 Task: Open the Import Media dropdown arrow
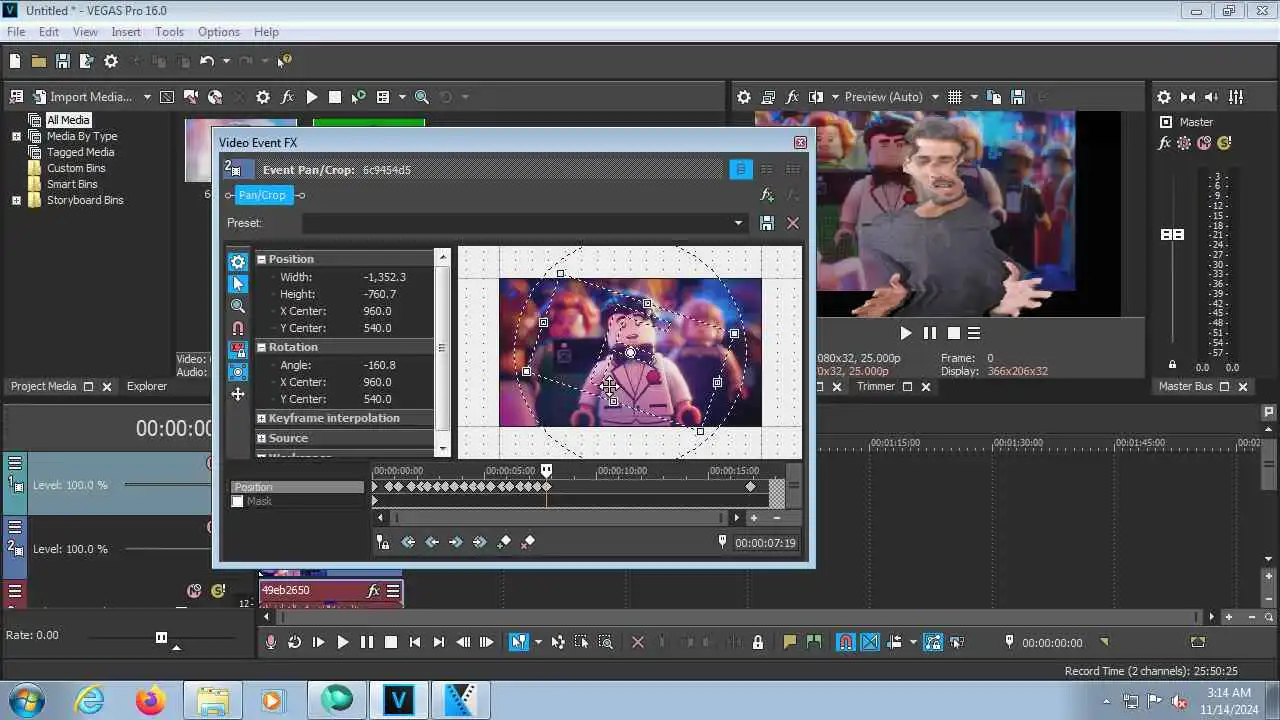[x=147, y=97]
